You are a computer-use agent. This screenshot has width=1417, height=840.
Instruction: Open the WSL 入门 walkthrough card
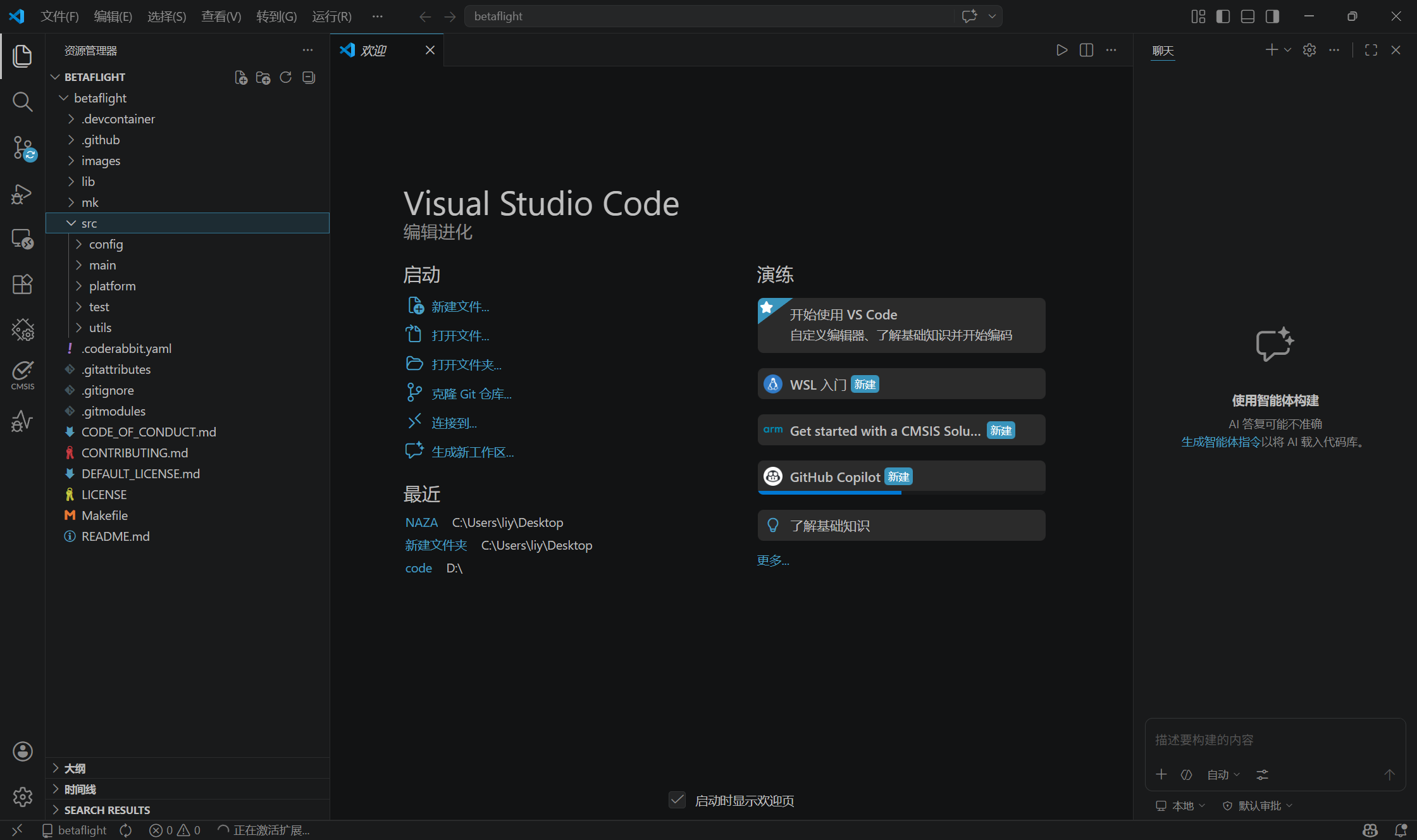[901, 384]
